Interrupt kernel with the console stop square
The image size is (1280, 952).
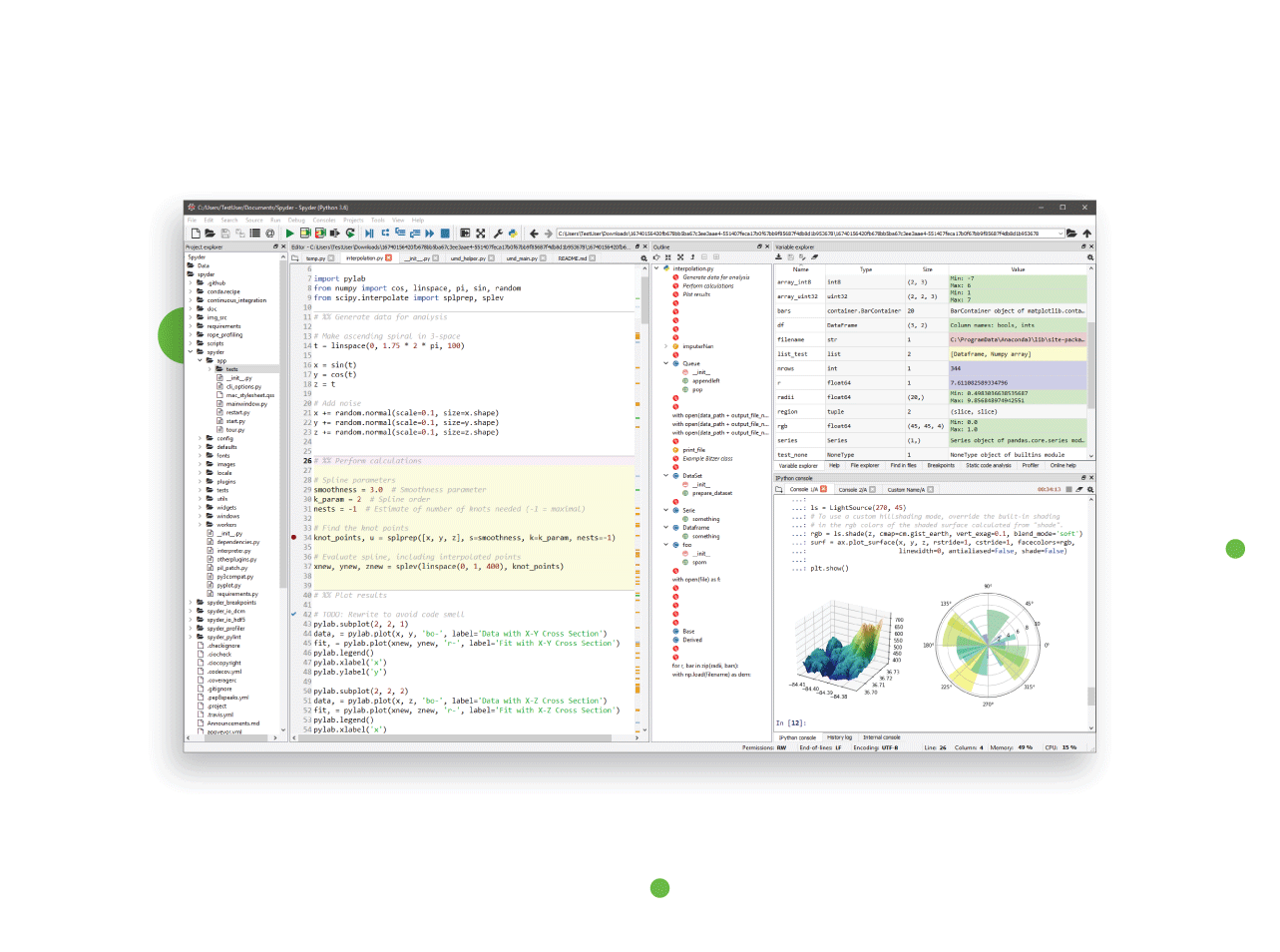(1068, 489)
